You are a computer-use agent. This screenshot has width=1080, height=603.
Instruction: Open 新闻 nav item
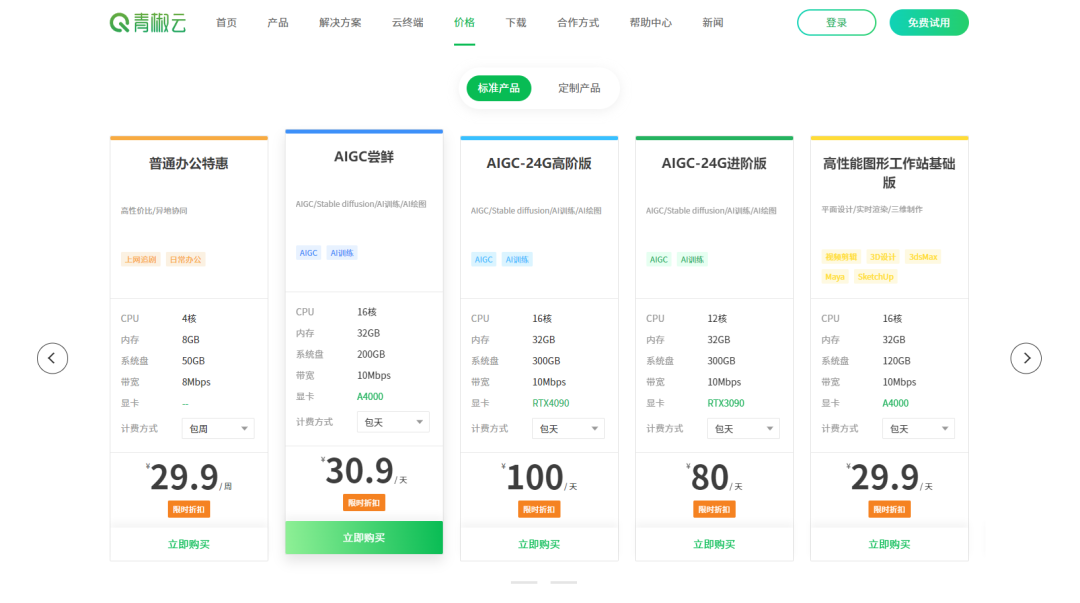coord(713,23)
